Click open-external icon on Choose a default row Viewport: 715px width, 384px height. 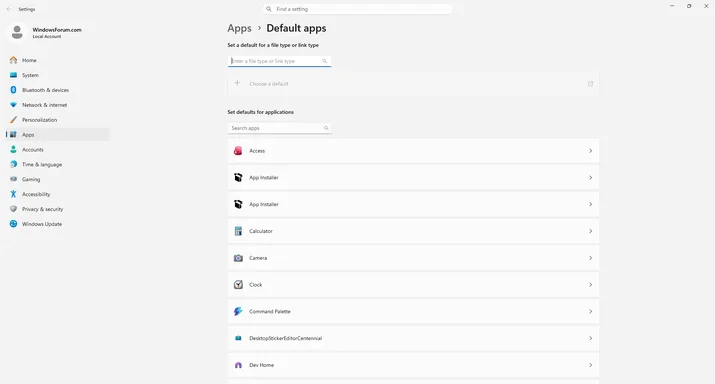click(x=590, y=84)
